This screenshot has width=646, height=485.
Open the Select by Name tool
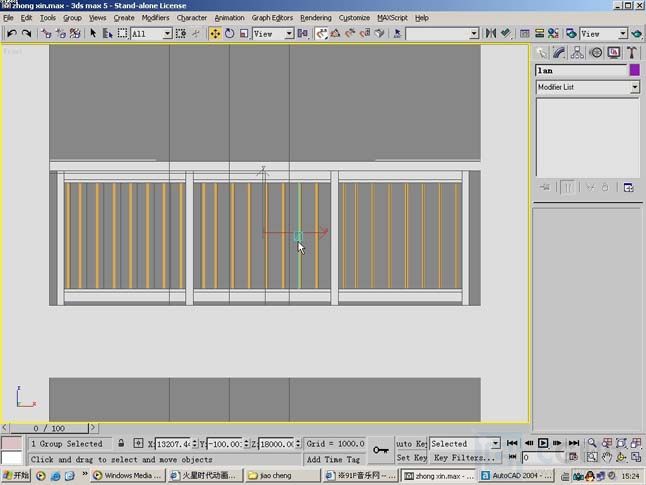click(x=108, y=33)
